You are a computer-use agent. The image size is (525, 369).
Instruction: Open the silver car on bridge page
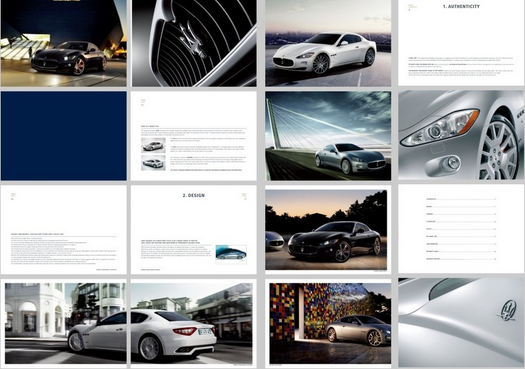[328, 136]
